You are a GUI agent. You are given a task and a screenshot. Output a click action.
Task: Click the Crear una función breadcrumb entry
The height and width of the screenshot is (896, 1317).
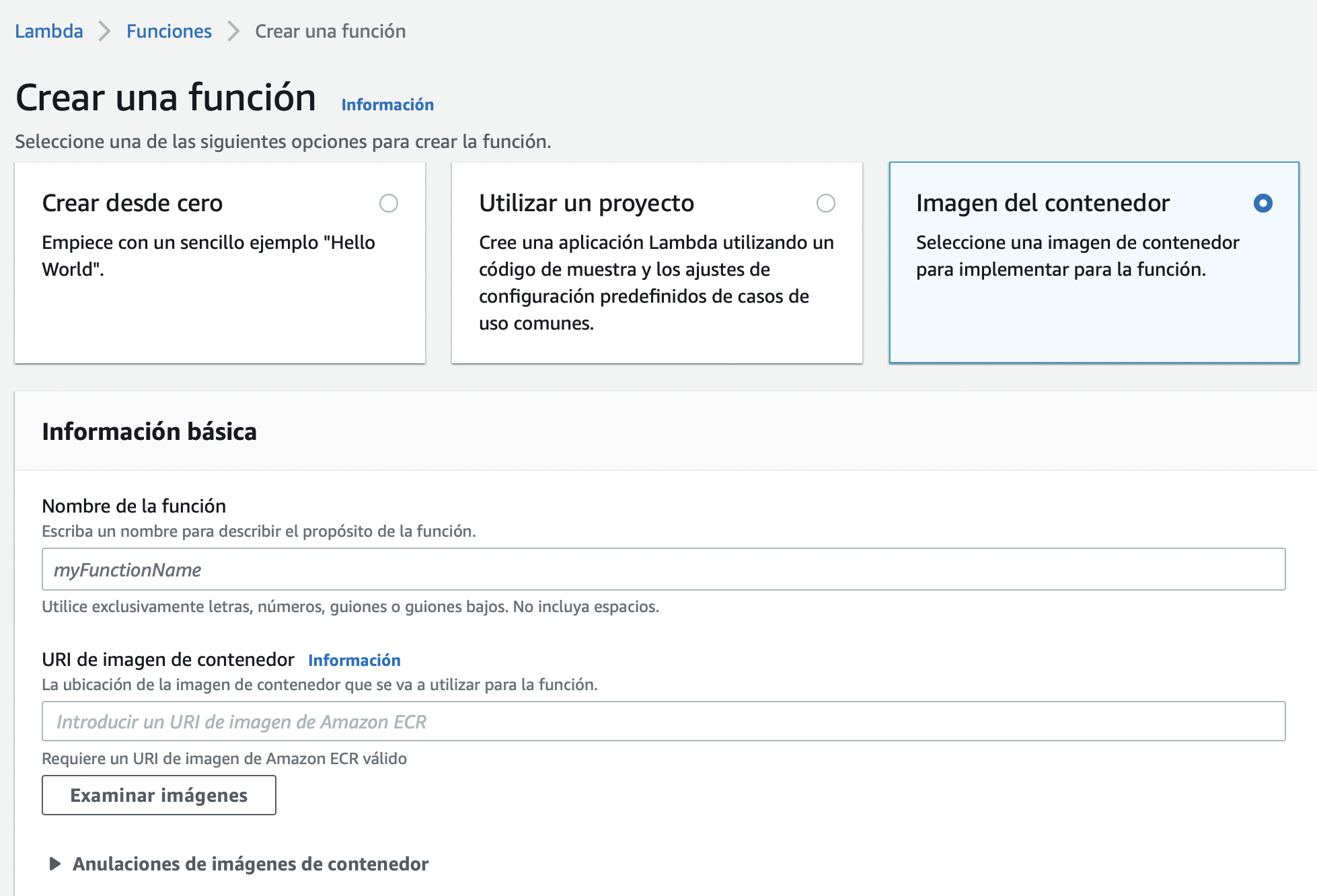coord(328,31)
